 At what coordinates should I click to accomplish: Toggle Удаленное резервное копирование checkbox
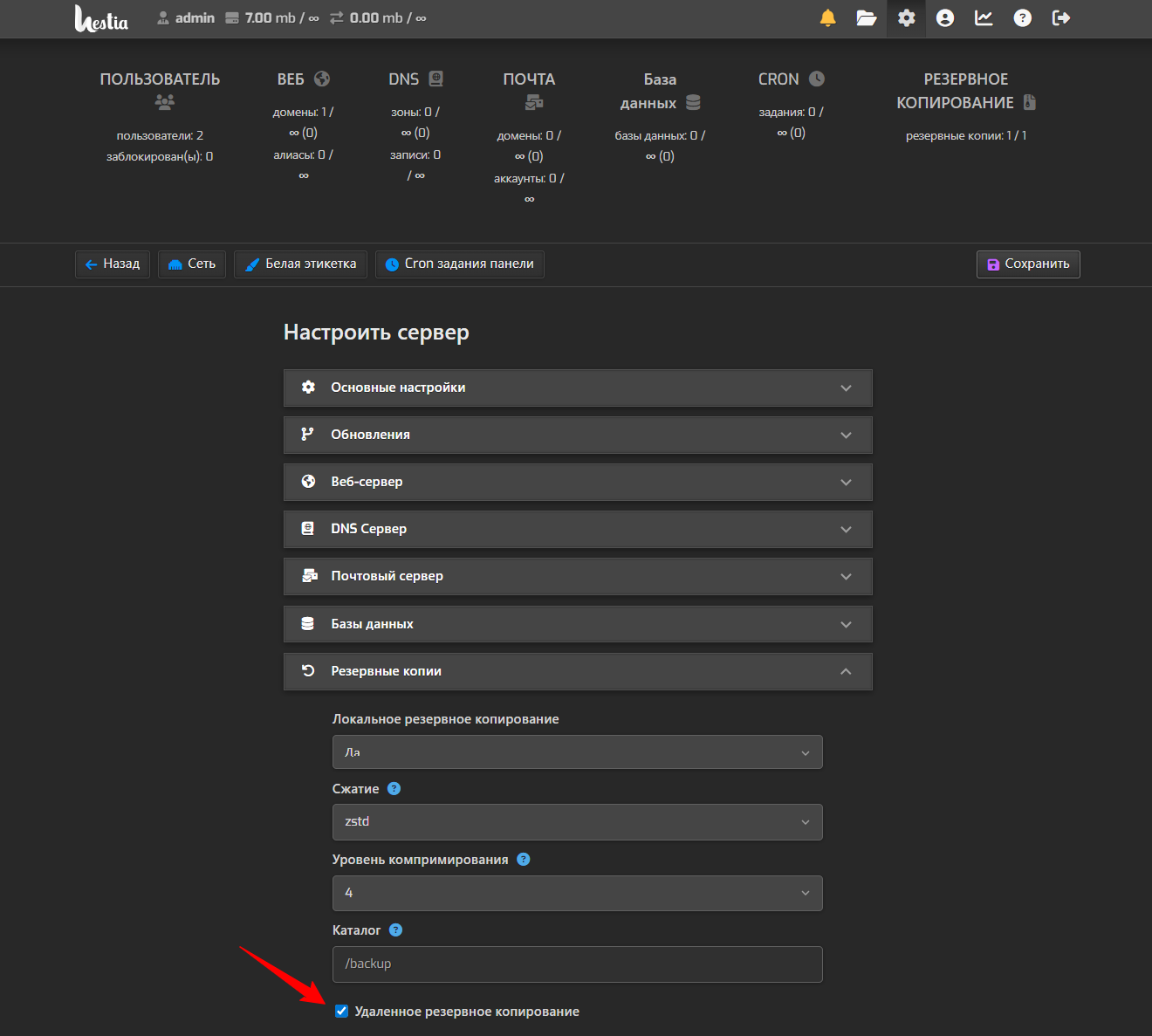pos(341,1011)
